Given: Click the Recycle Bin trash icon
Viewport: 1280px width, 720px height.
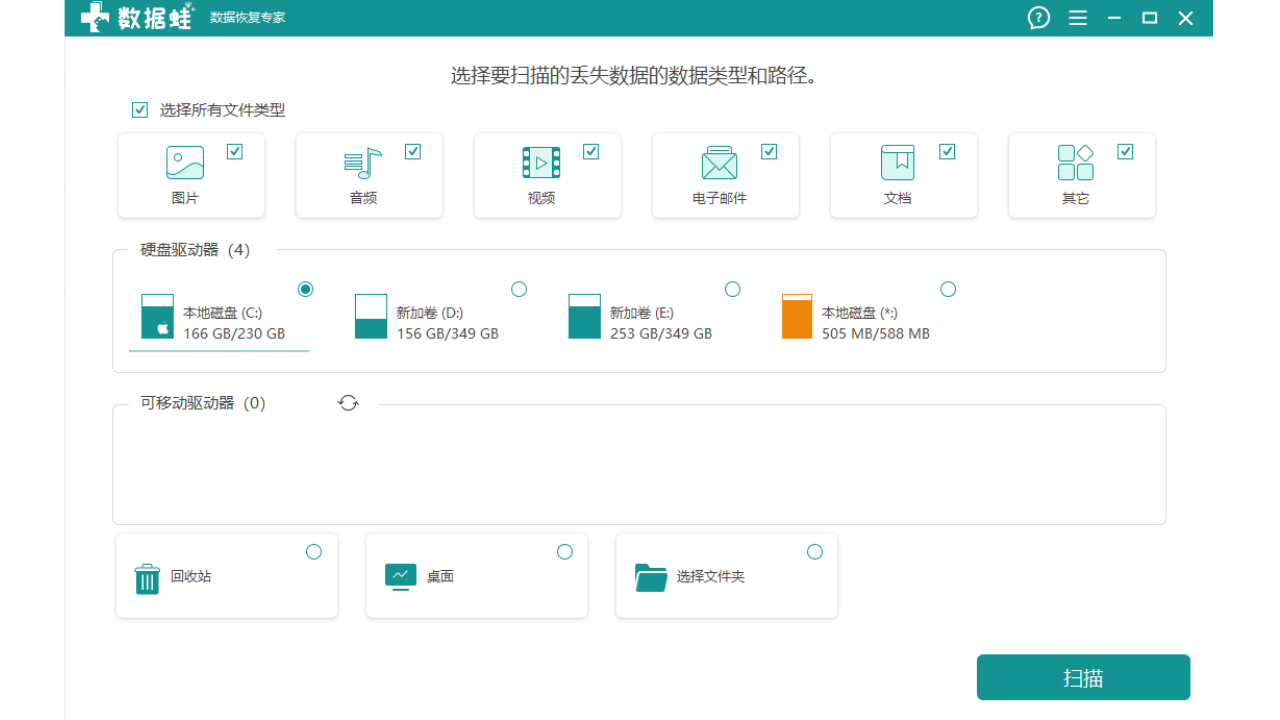Looking at the screenshot, I should (x=147, y=578).
